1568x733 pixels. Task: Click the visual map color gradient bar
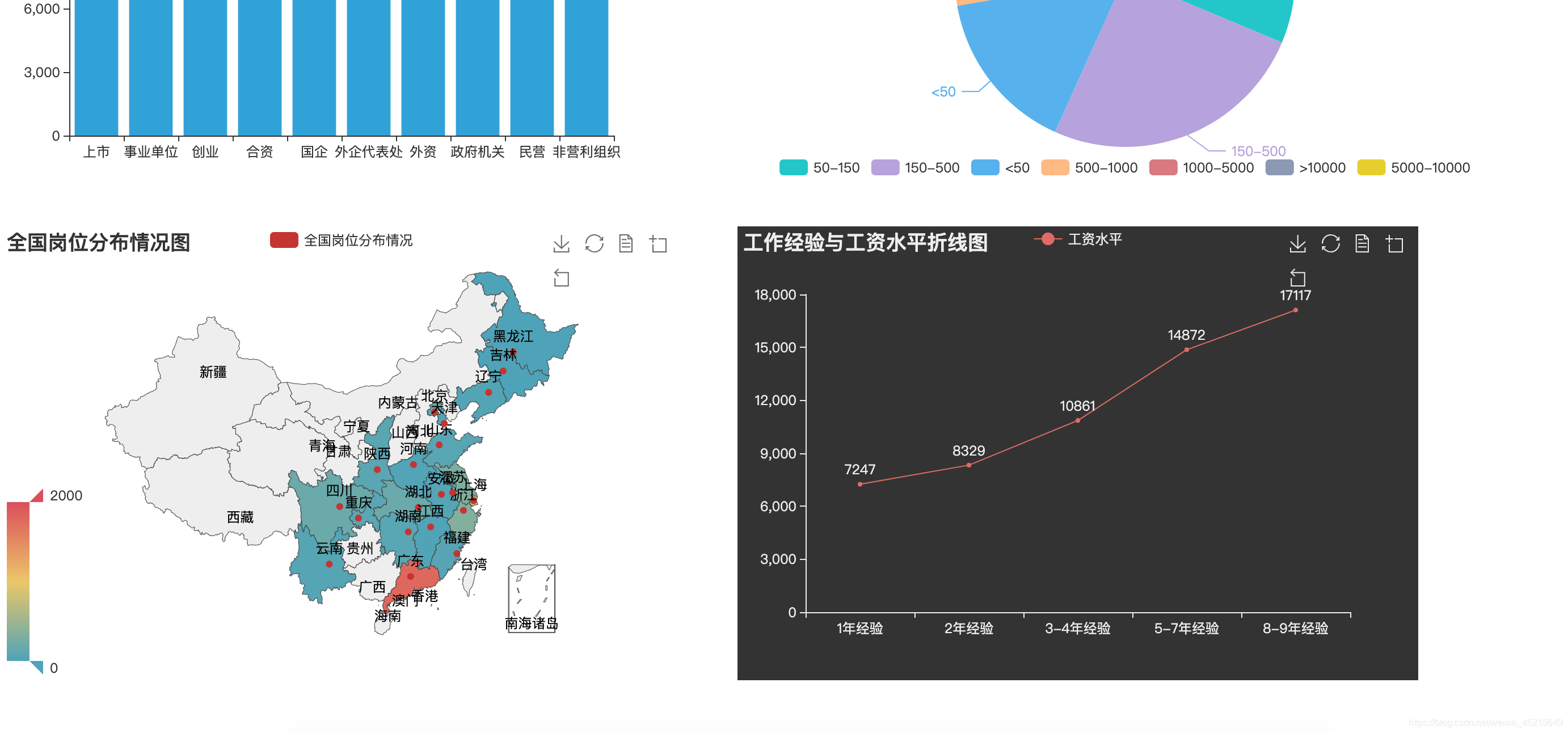(x=18, y=582)
